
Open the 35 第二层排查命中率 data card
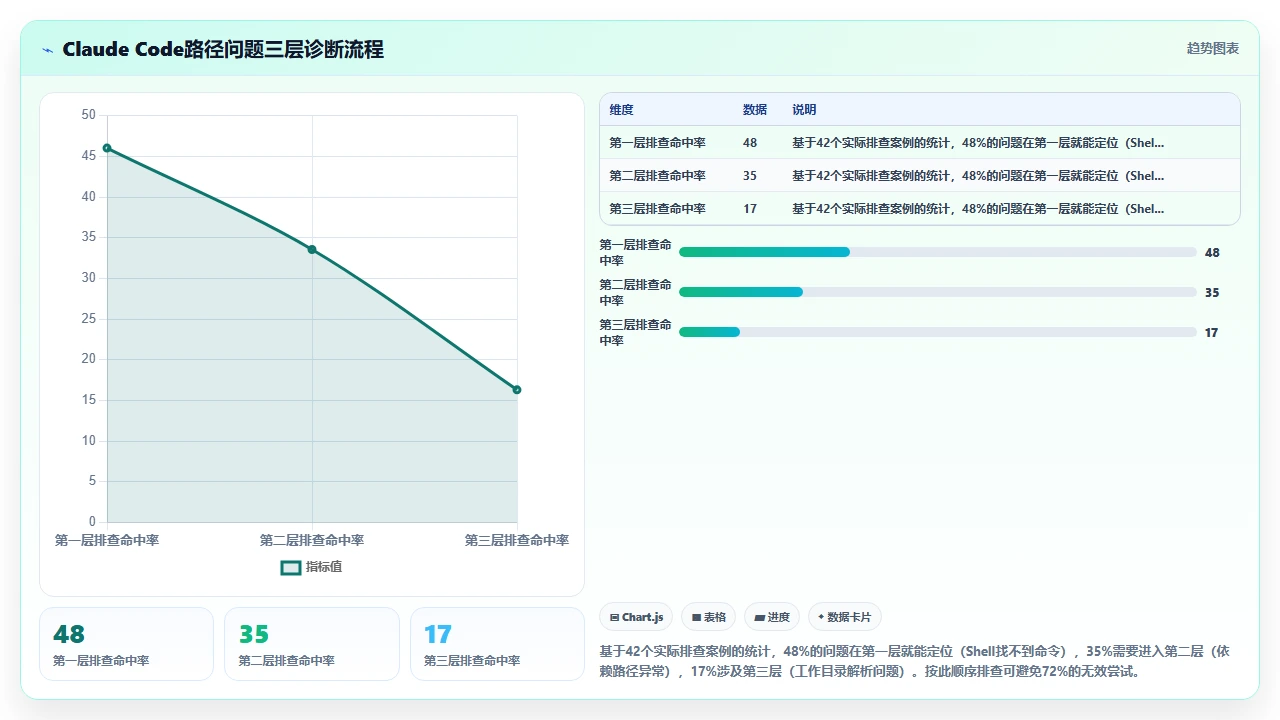(312, 644)
